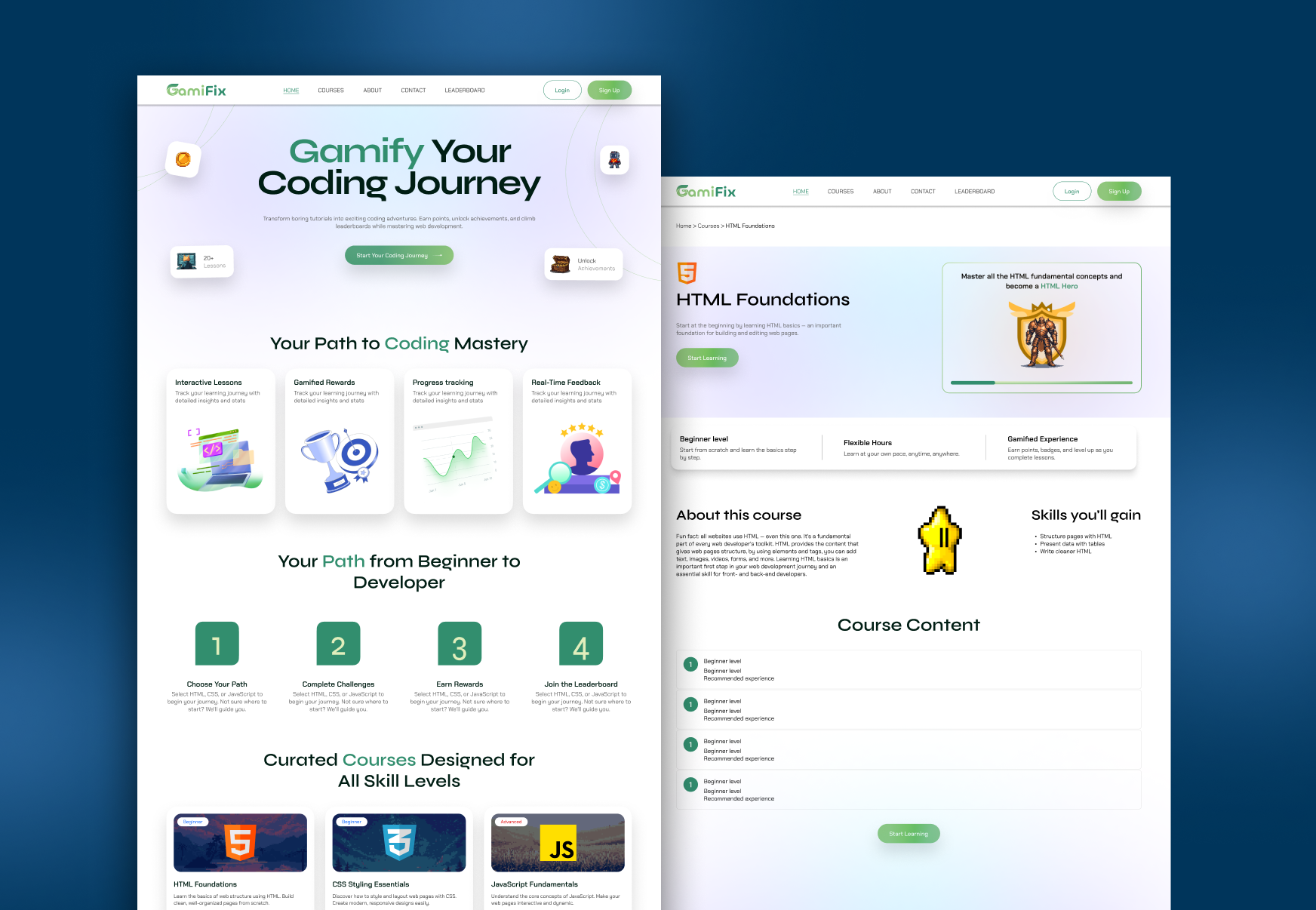Screen dimensions: 1316x910
Task: Open ABOUT in the course page nav
Action: [x=882, y=192]
